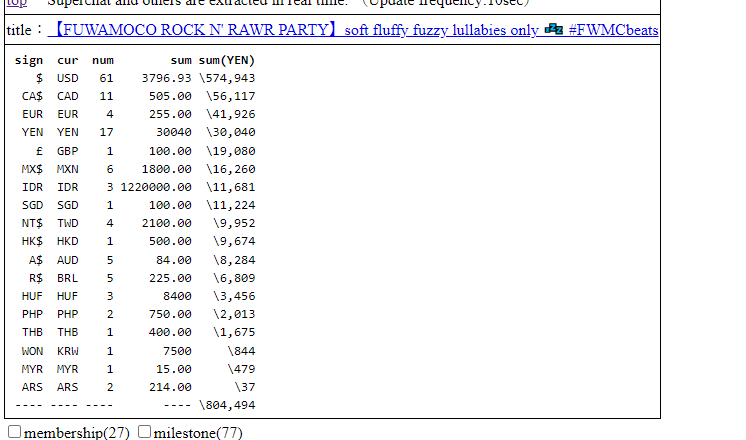Select the CA$ sign cell
Screen dimensions: 746x440
coord(32,96)
